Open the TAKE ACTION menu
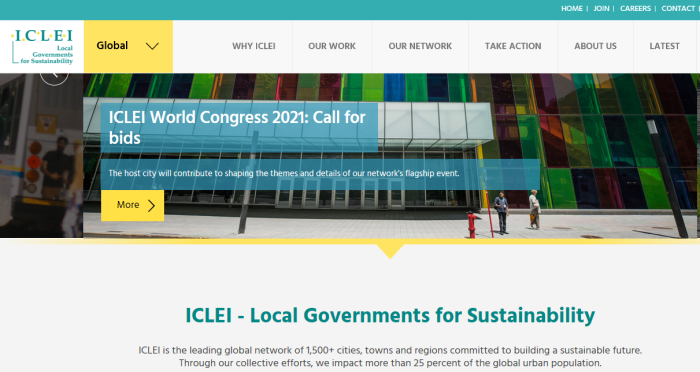This screenshot has width=700, height=372. [x=513, y=46]
